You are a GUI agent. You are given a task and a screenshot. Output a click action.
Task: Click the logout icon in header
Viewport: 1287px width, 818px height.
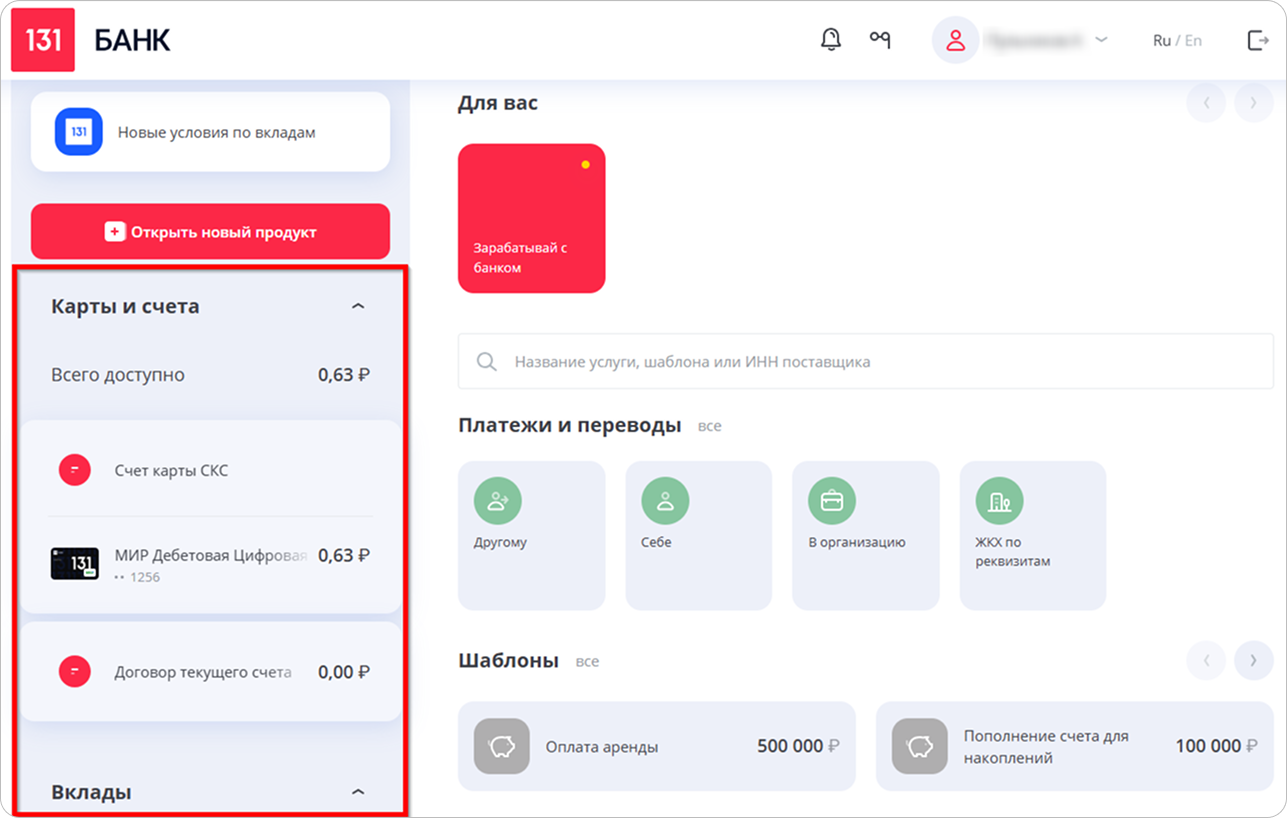coord(1257,41)
